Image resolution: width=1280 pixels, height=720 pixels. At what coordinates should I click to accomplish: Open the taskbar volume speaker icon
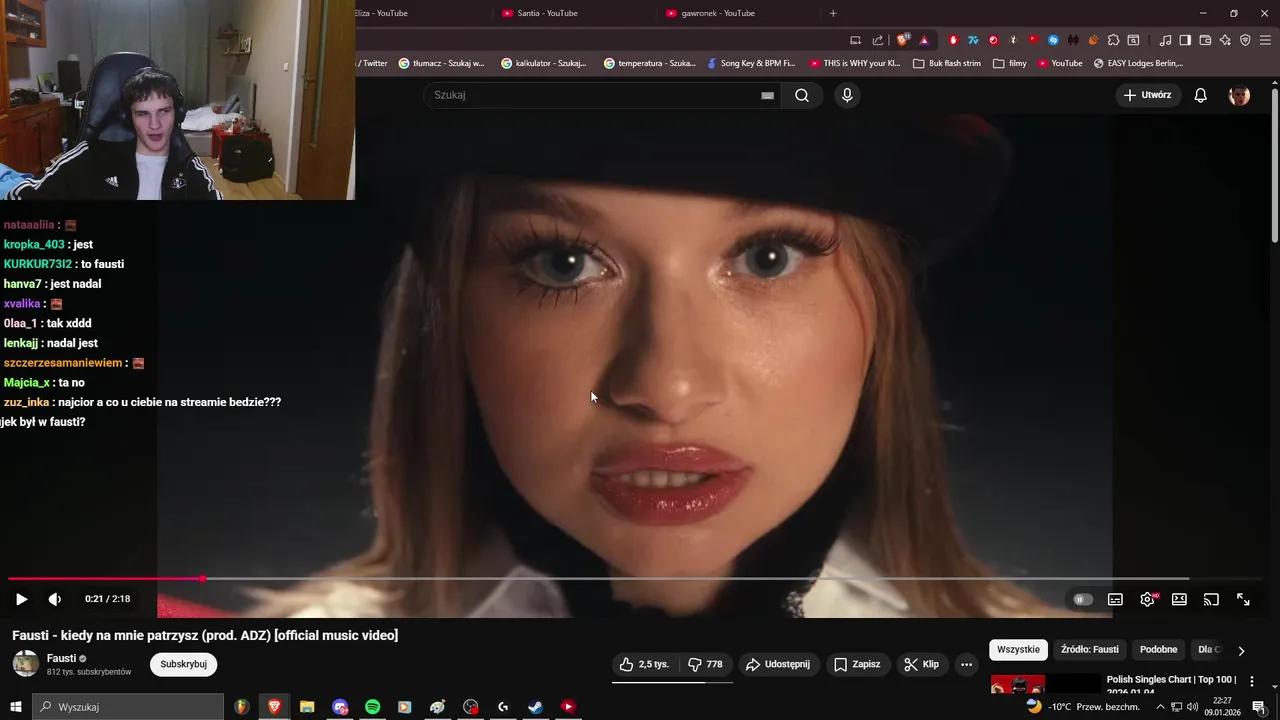coord(1192,707)
